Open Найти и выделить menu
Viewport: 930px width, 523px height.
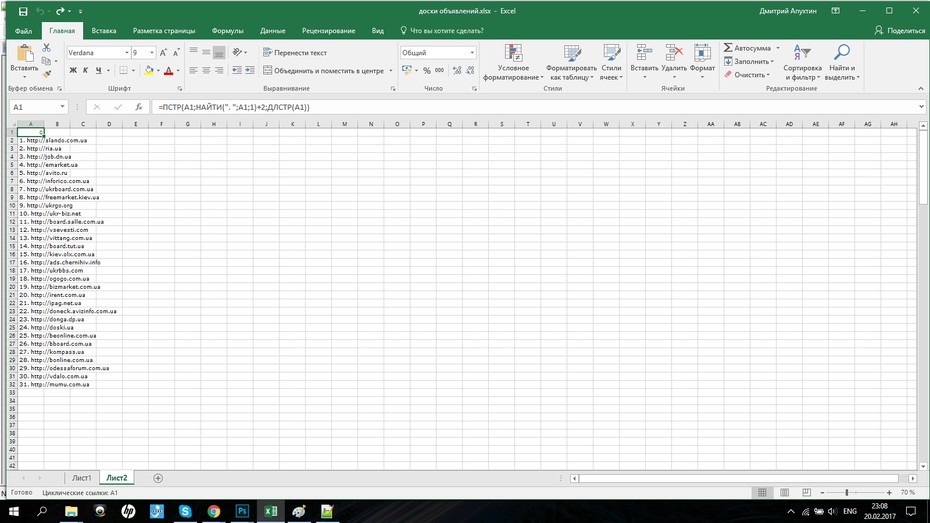(x=842, y=62)
